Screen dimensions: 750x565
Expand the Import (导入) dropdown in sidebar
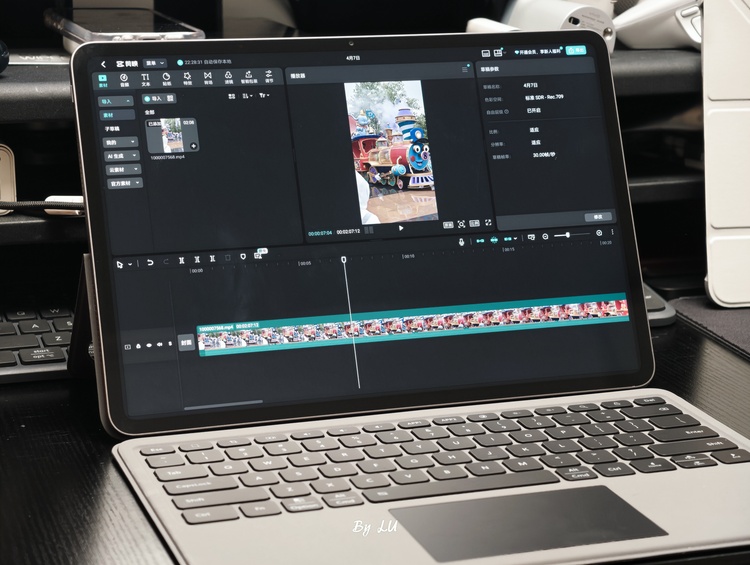point(116,101)
